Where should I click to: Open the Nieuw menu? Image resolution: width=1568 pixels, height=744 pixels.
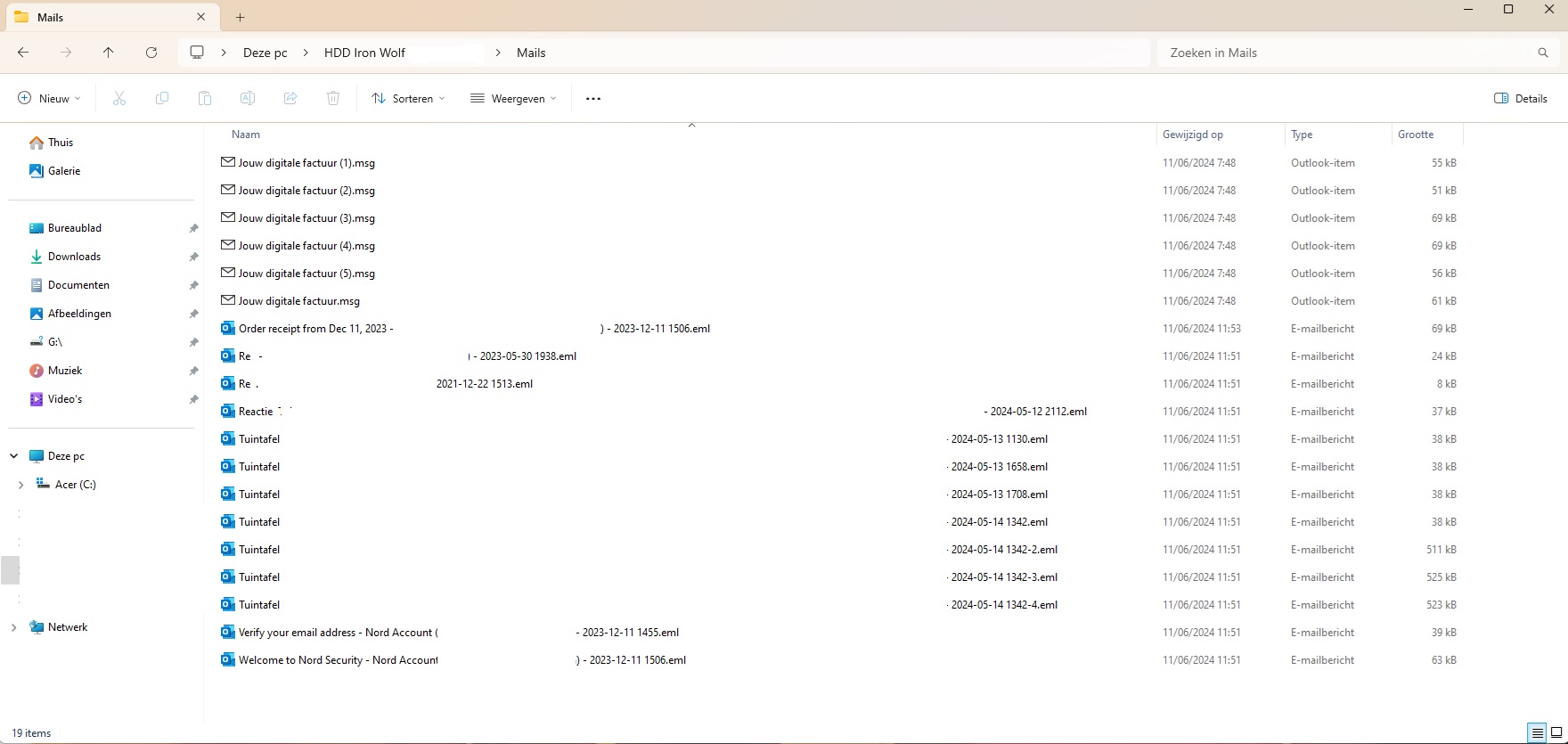click(49, 99)
